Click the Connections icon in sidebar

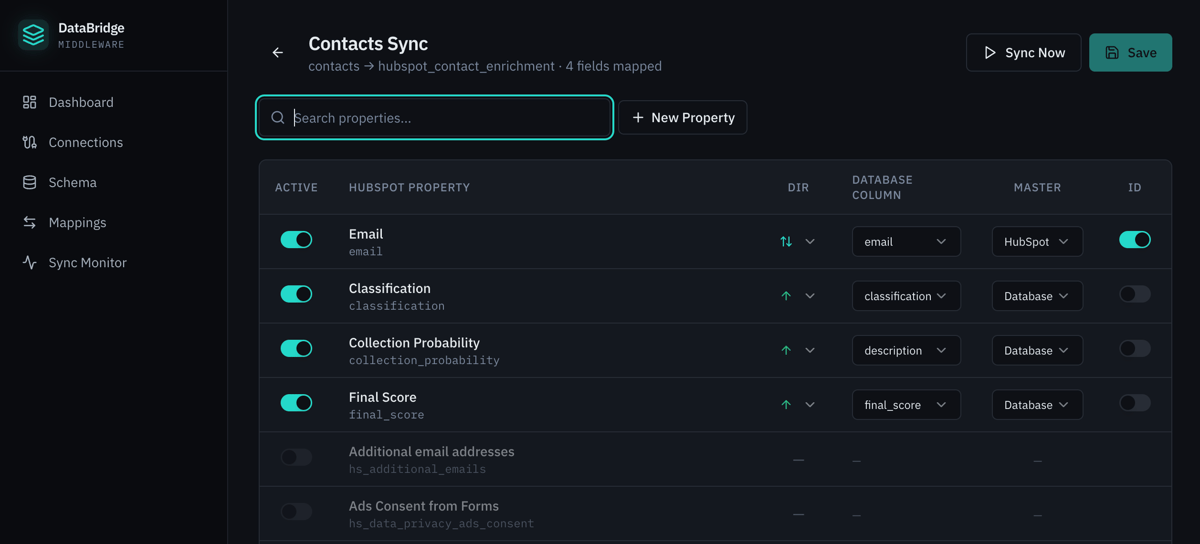point(30,142)
